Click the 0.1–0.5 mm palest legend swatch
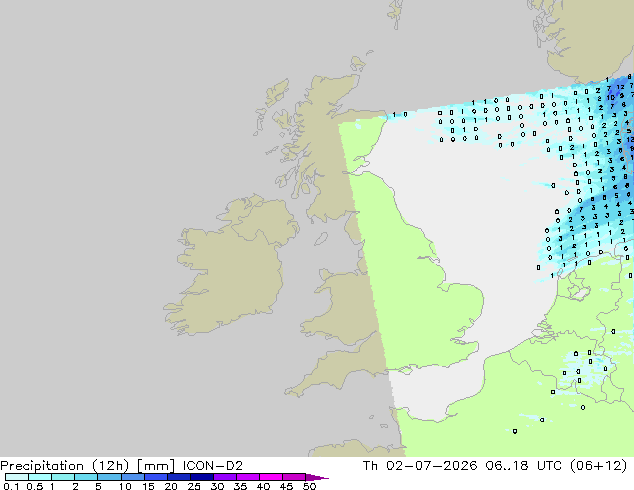Viewport: 634px width, 490px height. coord(17,477)
